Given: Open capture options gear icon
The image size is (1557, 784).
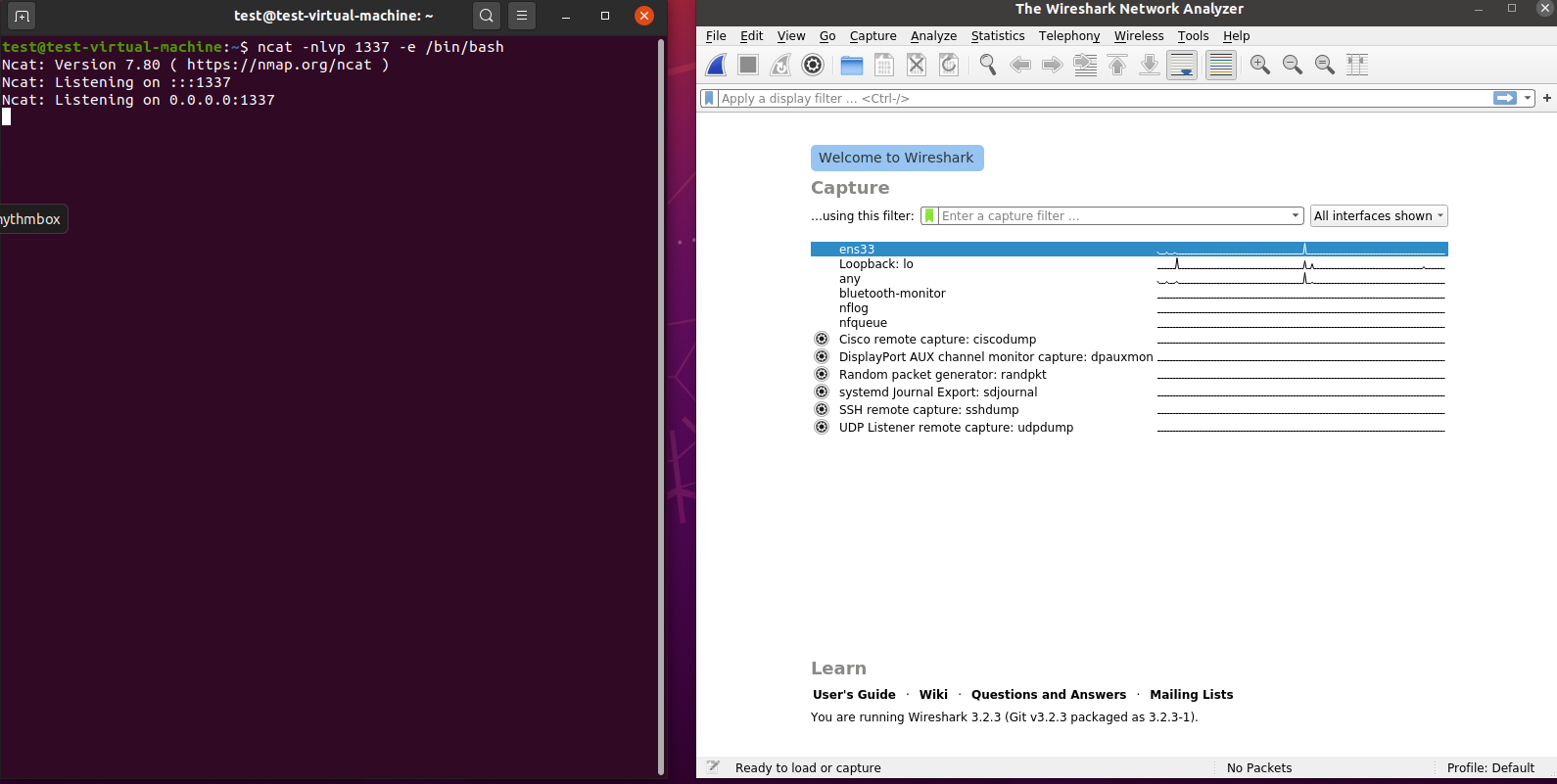Looking at the screenshot, I should coord(813,65).
